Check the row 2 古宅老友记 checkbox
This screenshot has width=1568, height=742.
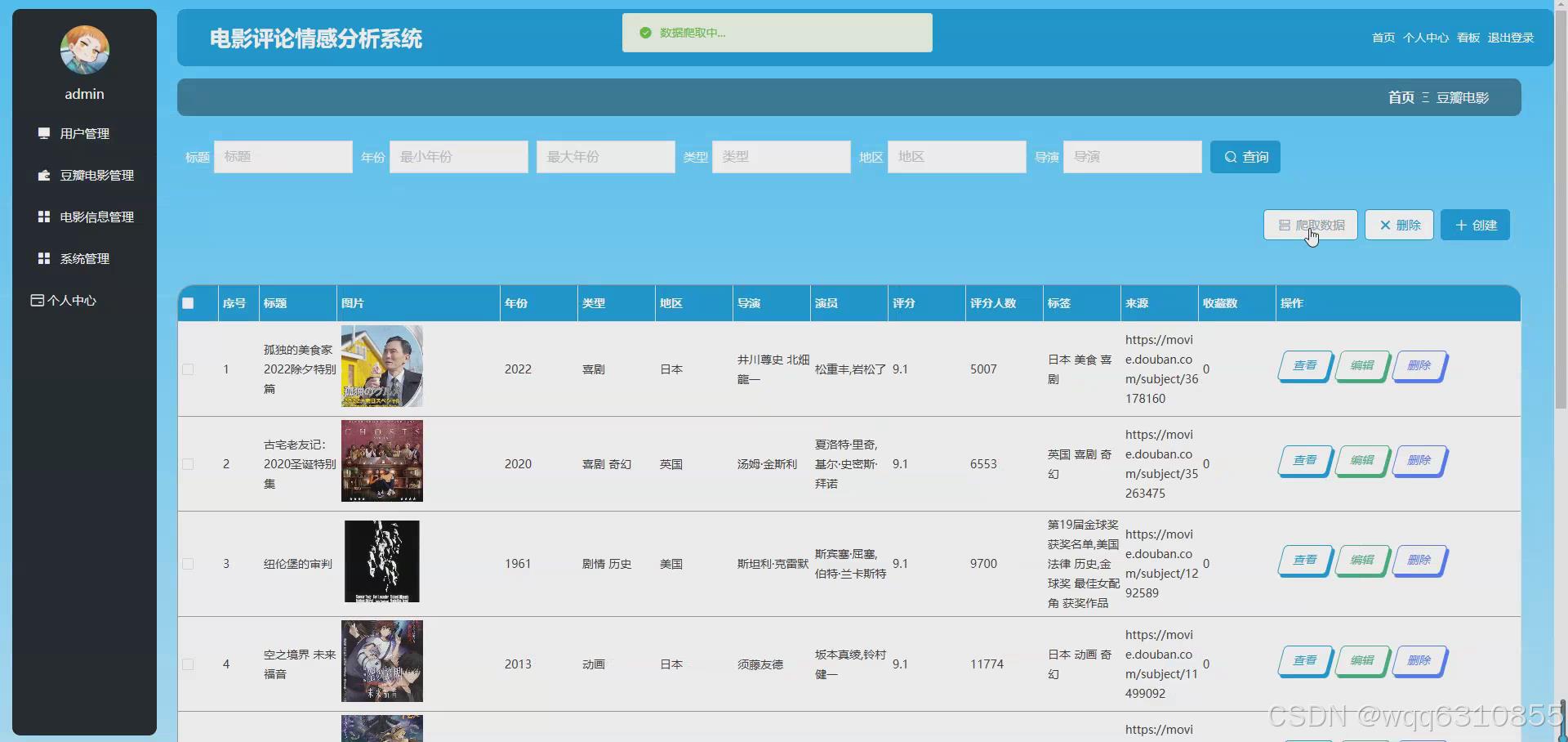coord(188,464)
